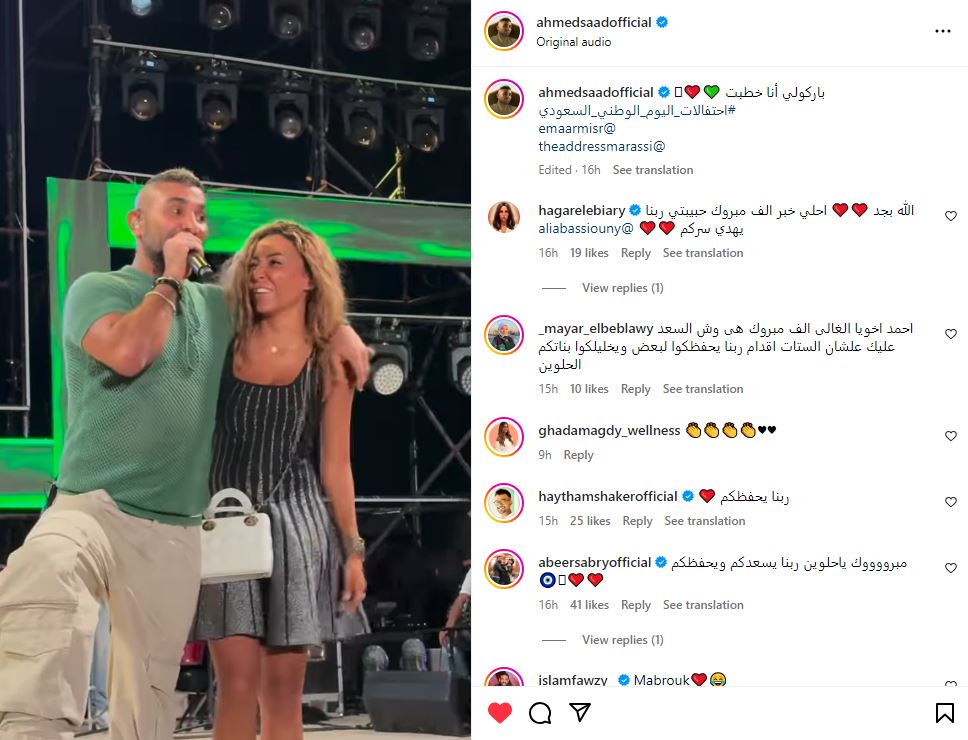Expand View replies under hagarelebiary comment
This screenshot has height=740, width=968.
(622, 288)
